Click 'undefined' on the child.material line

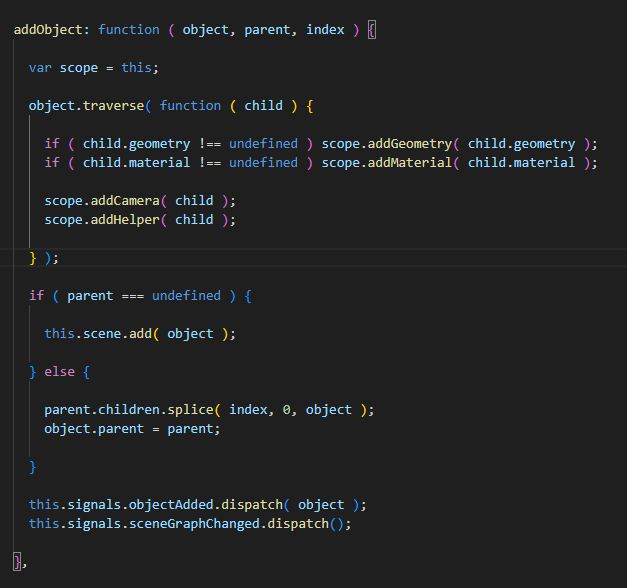263,163
